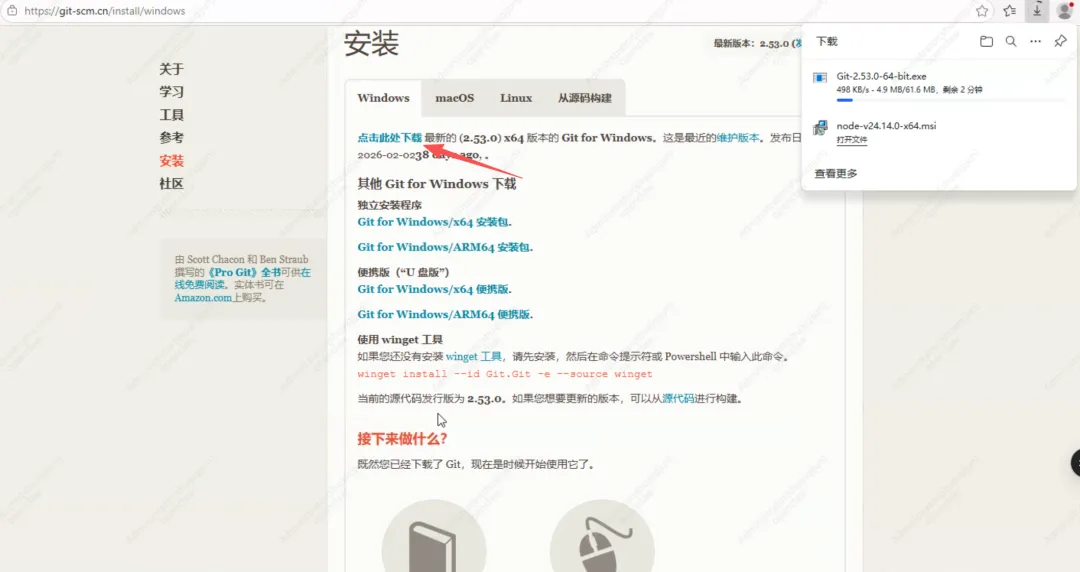Image resolution: width=1080 pixels, height=572 pixels.
Task: Download Git for Windows/x64 便携版
Action: pyautogui.click(x=433, y=289)
